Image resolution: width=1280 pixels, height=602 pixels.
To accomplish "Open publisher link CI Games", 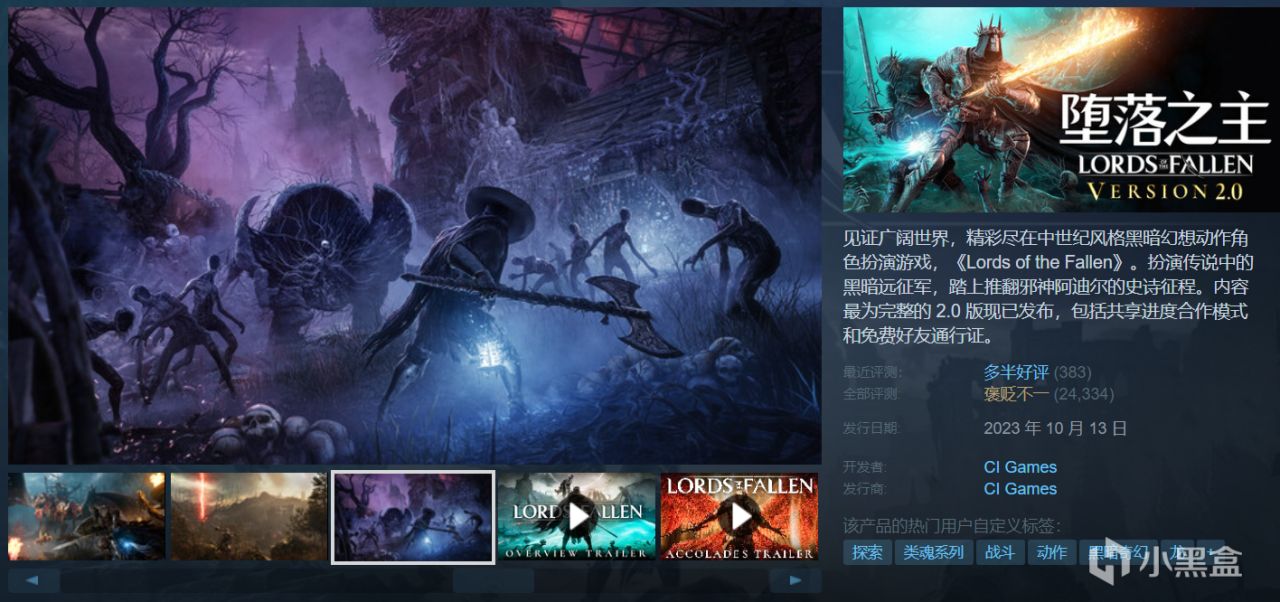I will 1020,489.
